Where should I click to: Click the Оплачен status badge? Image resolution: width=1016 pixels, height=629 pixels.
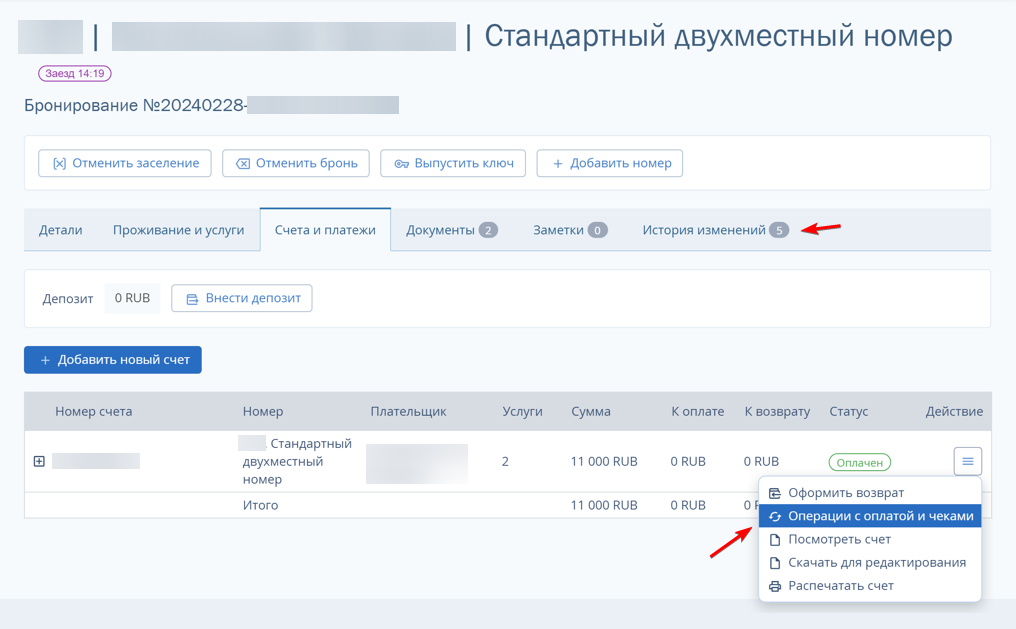pos(860,463)
